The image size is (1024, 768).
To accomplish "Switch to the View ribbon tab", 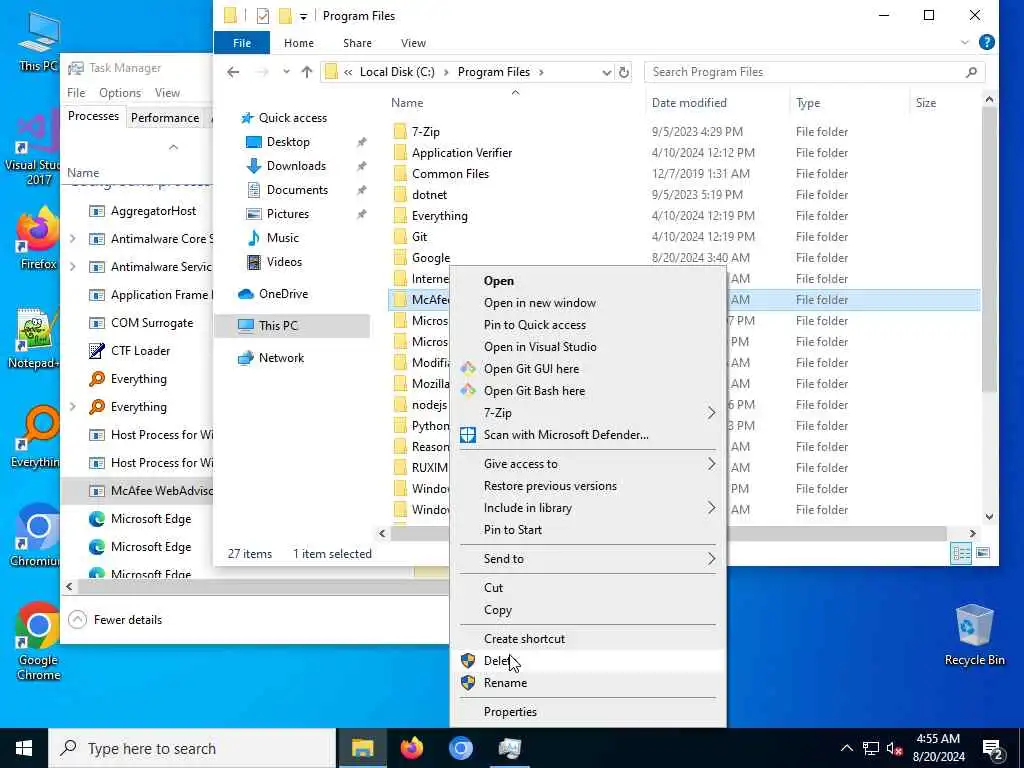I will point(413,43).
